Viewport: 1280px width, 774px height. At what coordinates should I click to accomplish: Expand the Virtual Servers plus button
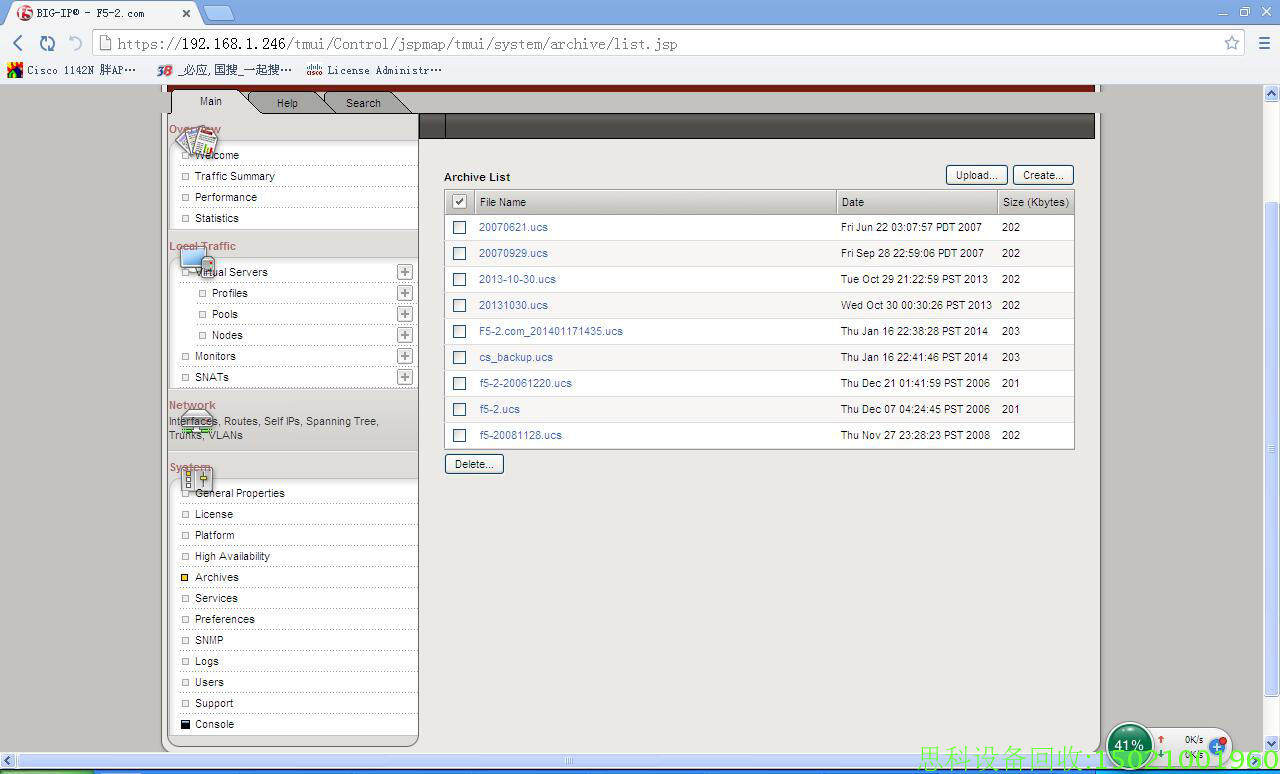pos(405,272)
